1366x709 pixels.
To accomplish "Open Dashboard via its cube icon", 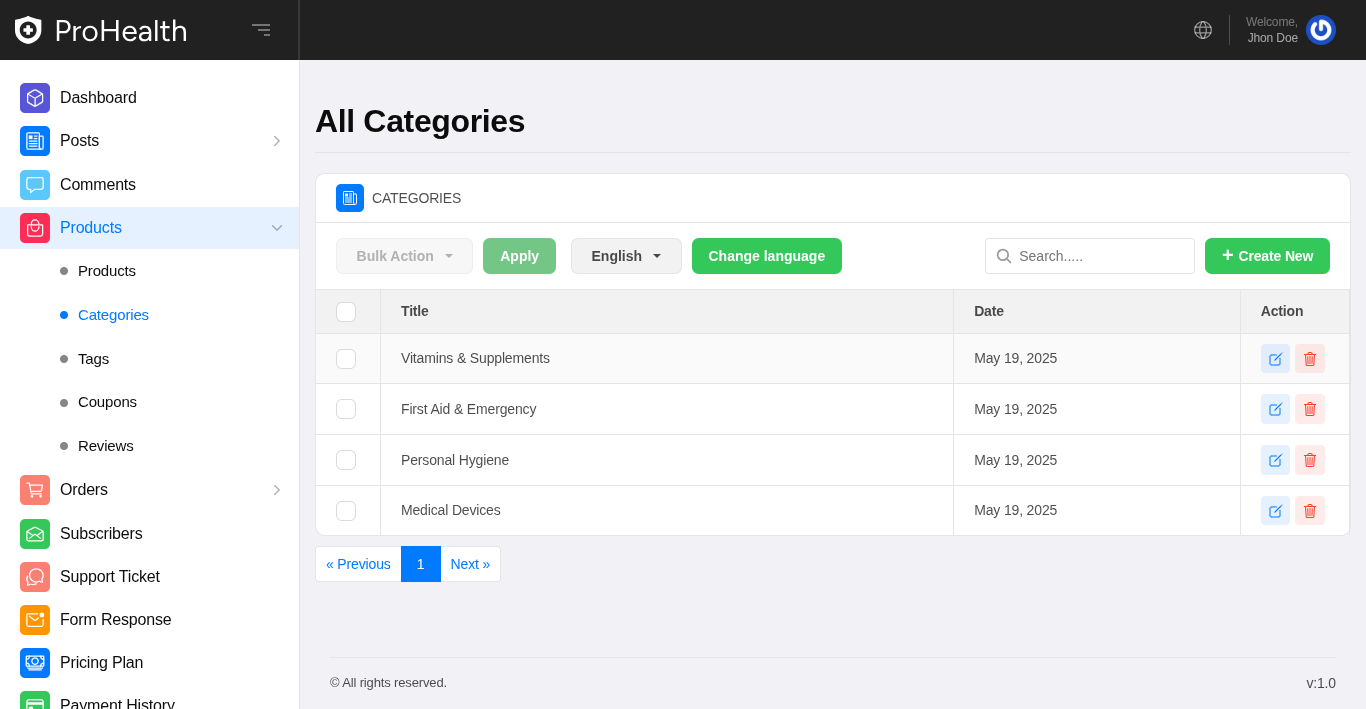I will [x=35, y=98].
